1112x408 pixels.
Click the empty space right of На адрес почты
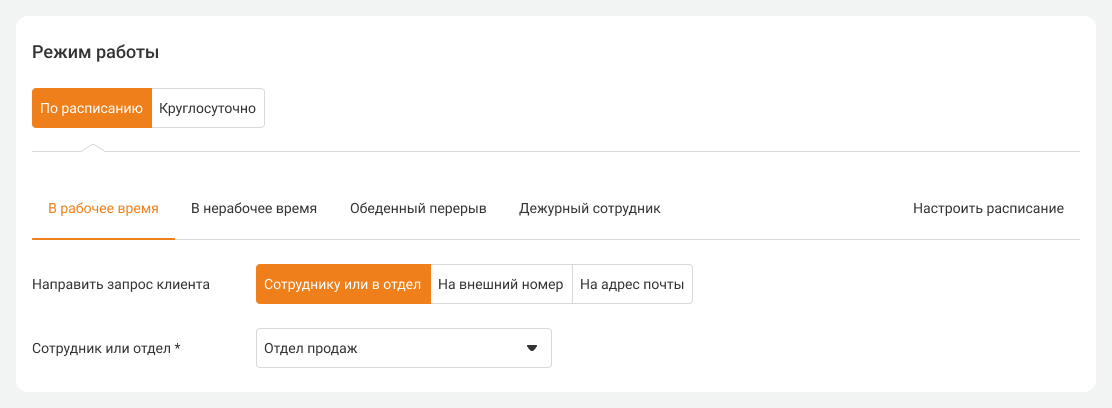[x=880, y=284]
